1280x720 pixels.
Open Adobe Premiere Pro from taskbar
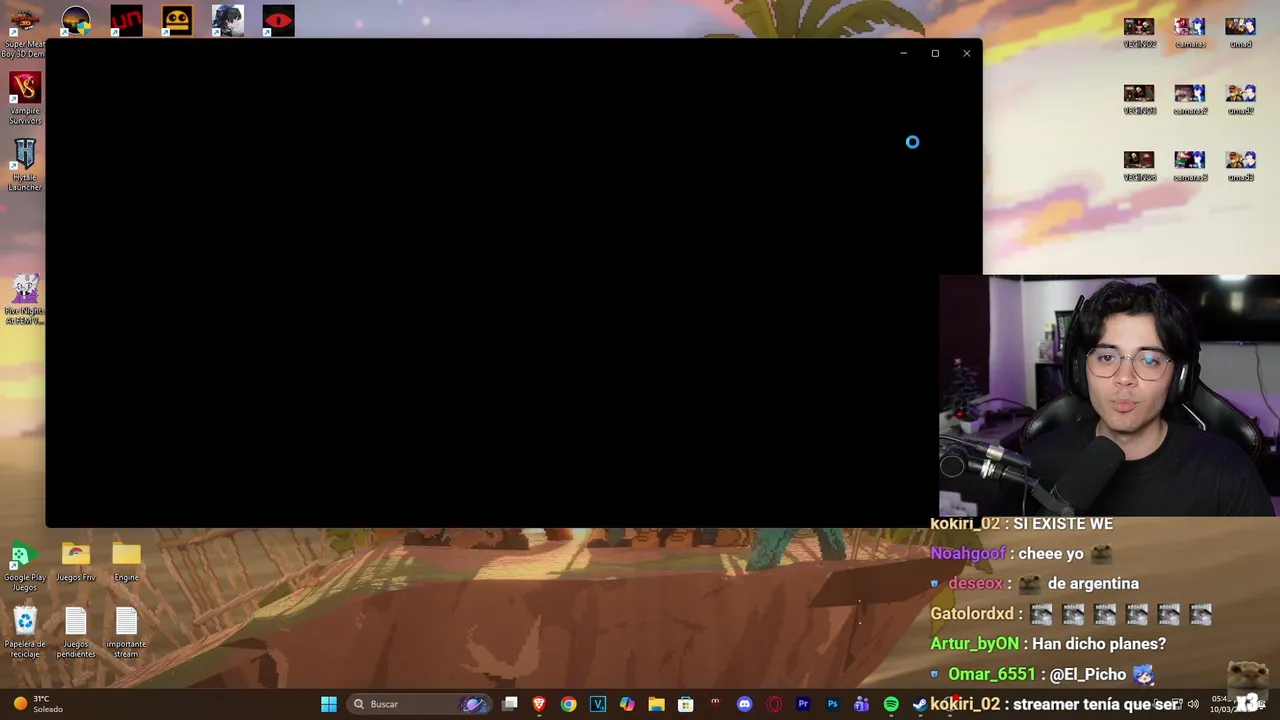803,704
